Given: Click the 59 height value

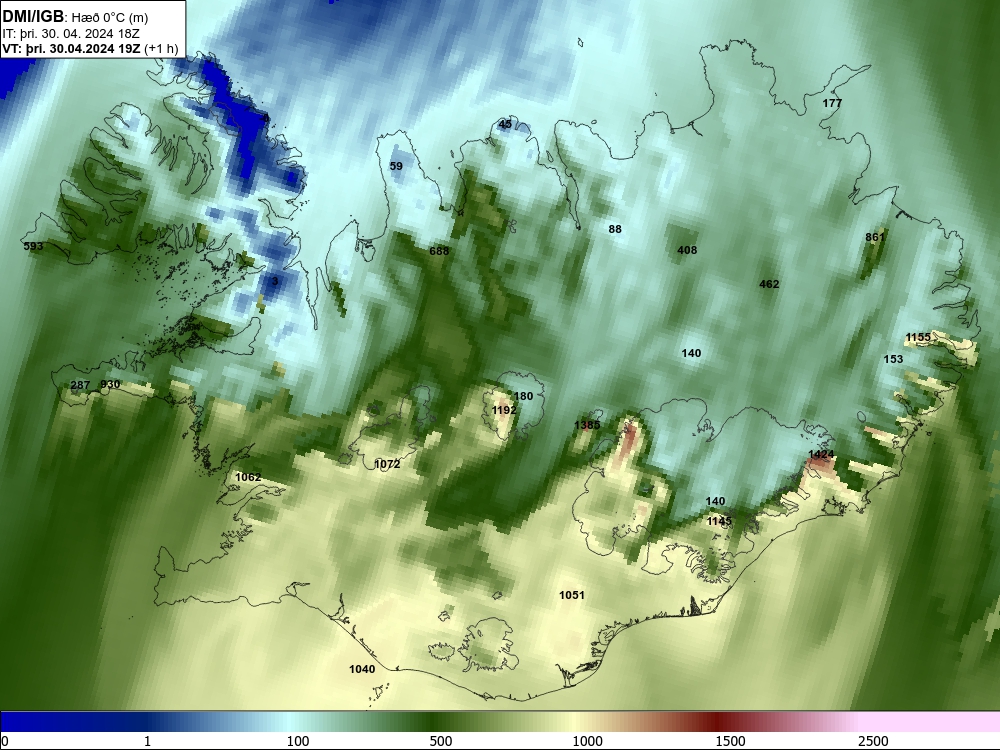Looking at the screenshot, I should (x=396, y=166).
